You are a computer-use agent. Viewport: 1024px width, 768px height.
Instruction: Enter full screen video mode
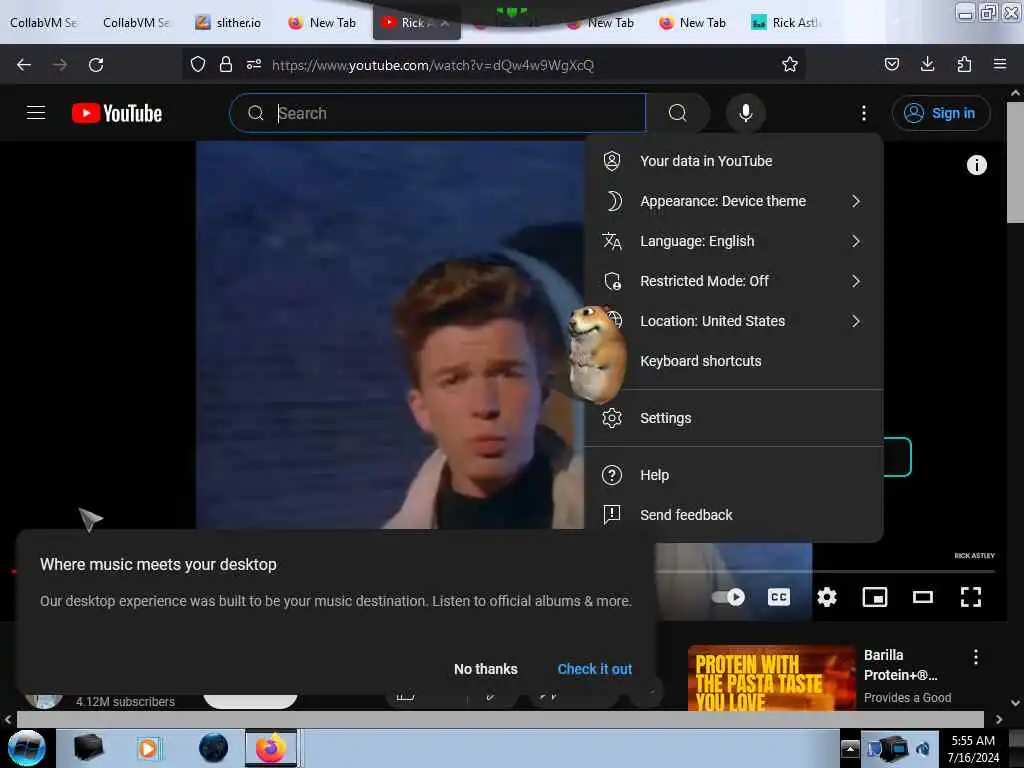click(970, 597)
